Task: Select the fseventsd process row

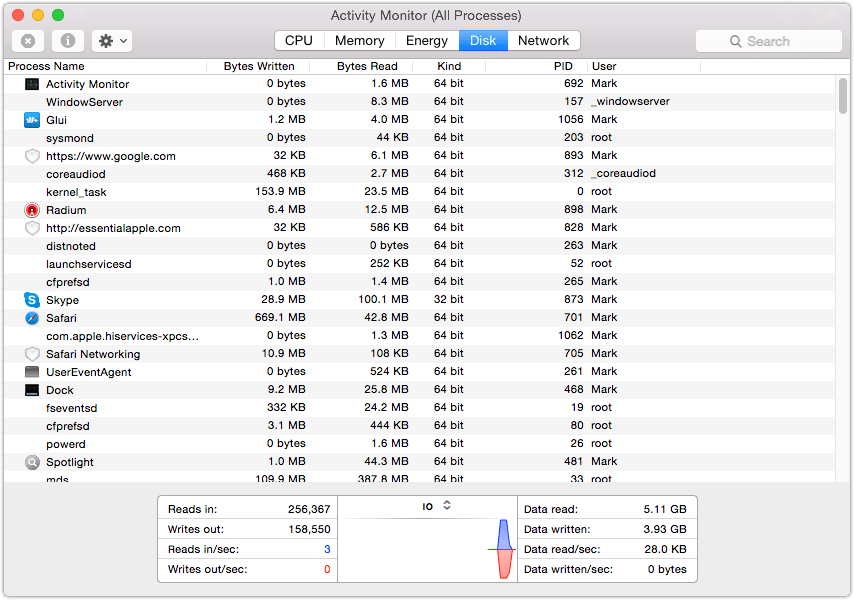Action: tap(419, 408)
